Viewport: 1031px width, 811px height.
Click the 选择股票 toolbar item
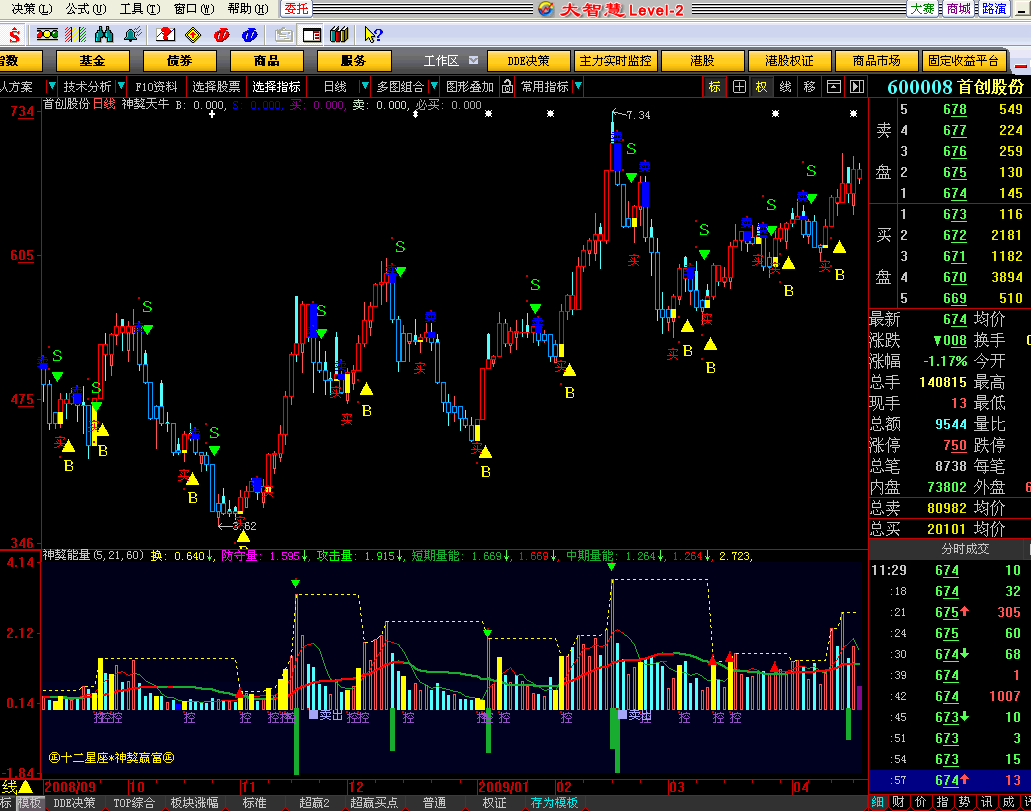pyautogui.click(x=216, y=87)
